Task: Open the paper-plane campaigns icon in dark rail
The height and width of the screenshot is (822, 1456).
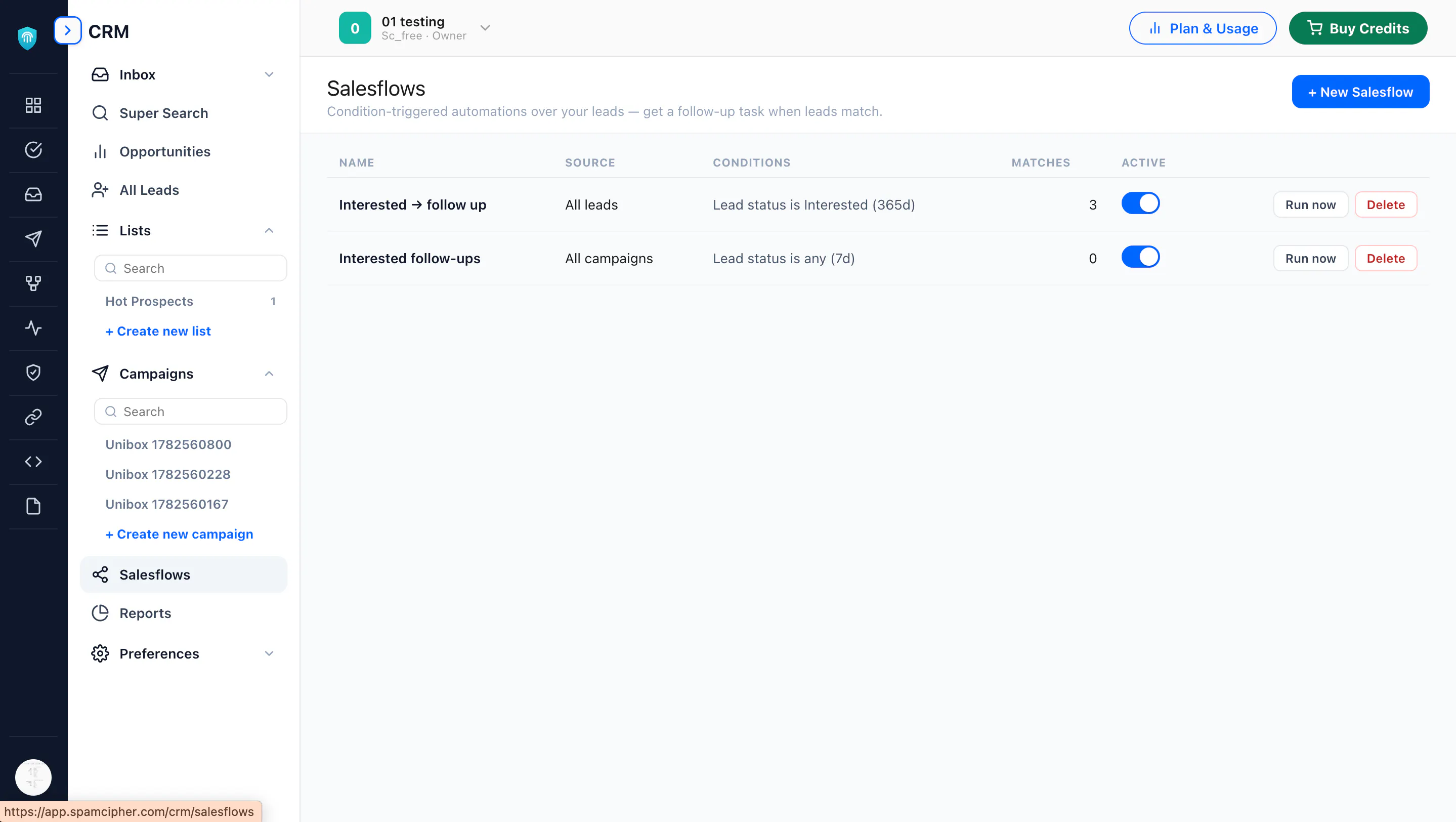Action: (33, 238)
